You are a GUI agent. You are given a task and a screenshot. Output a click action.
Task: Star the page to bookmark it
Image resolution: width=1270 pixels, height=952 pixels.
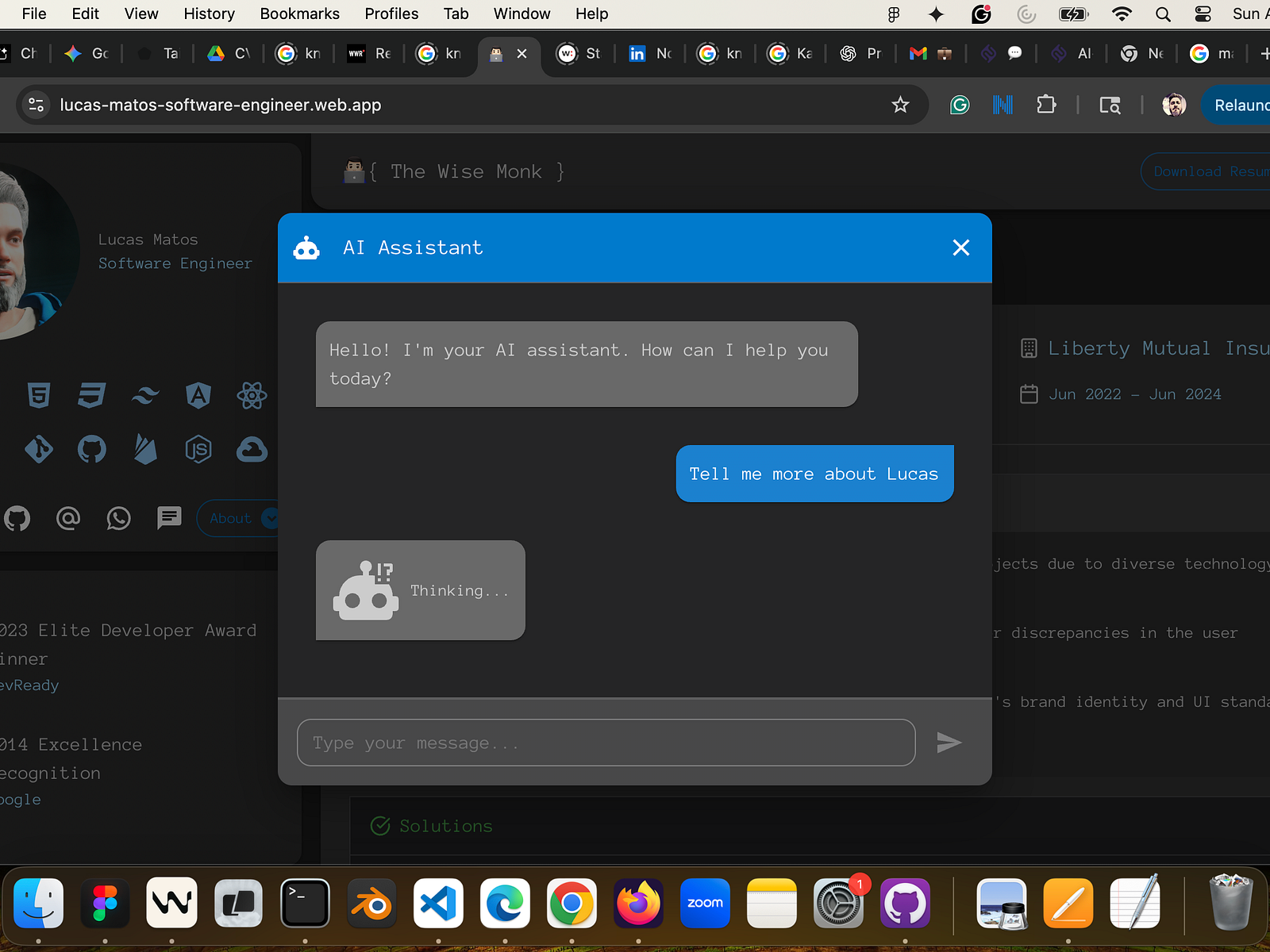click(x=900, y=104)
